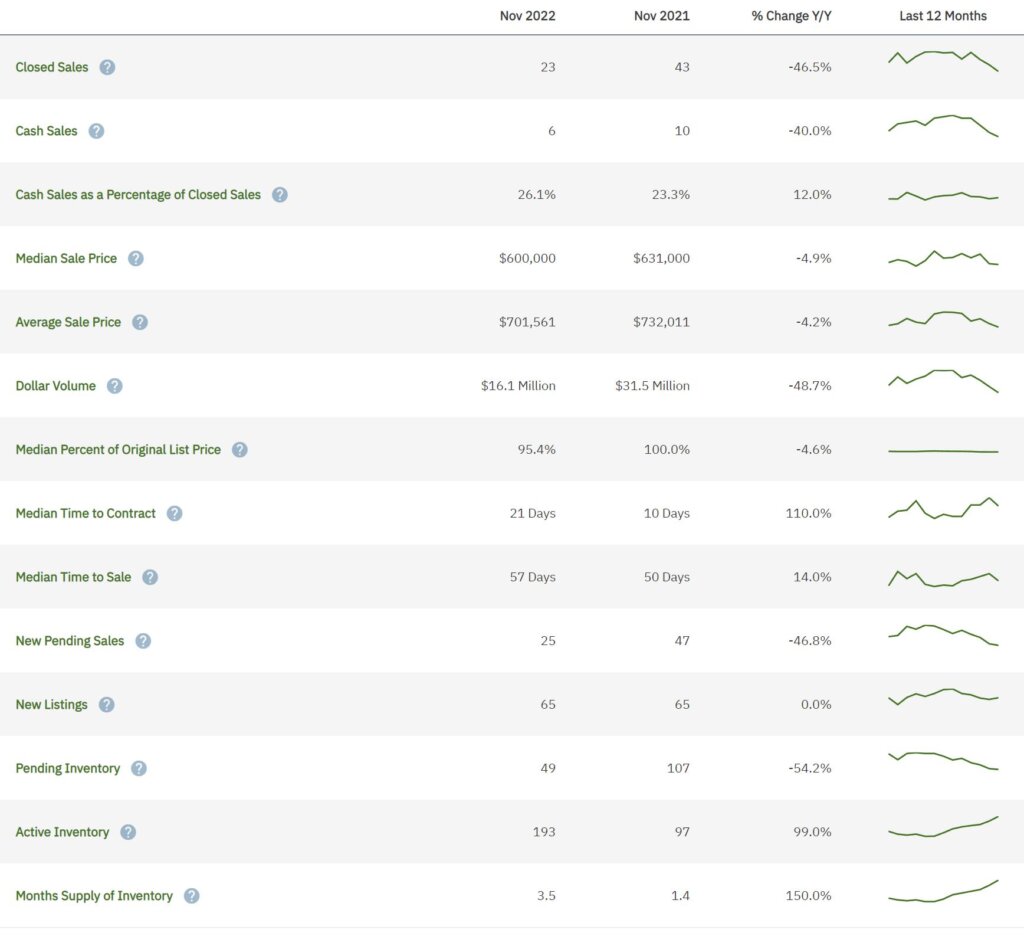Open help icon beside Cash Sales
Screen dimensions: 1024x936
point(96,131)
